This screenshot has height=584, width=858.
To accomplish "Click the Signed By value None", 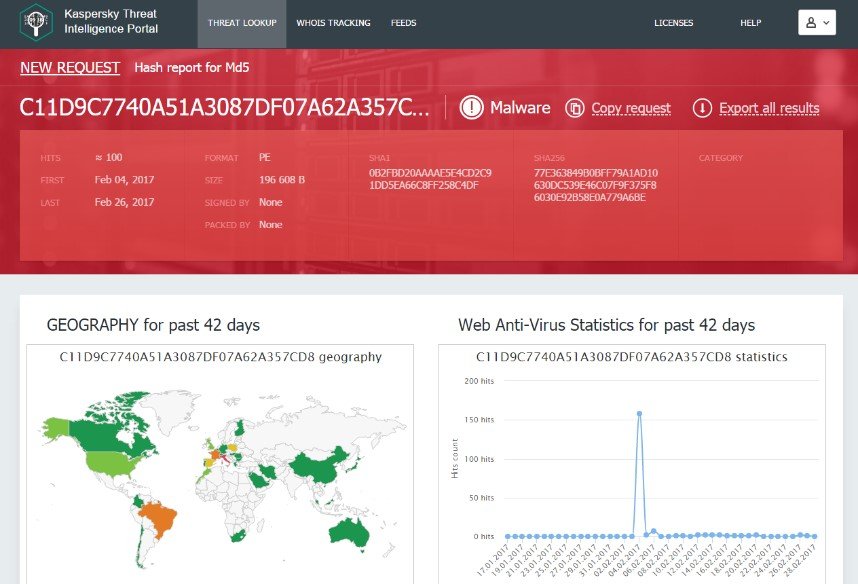I will click(271, 202).
